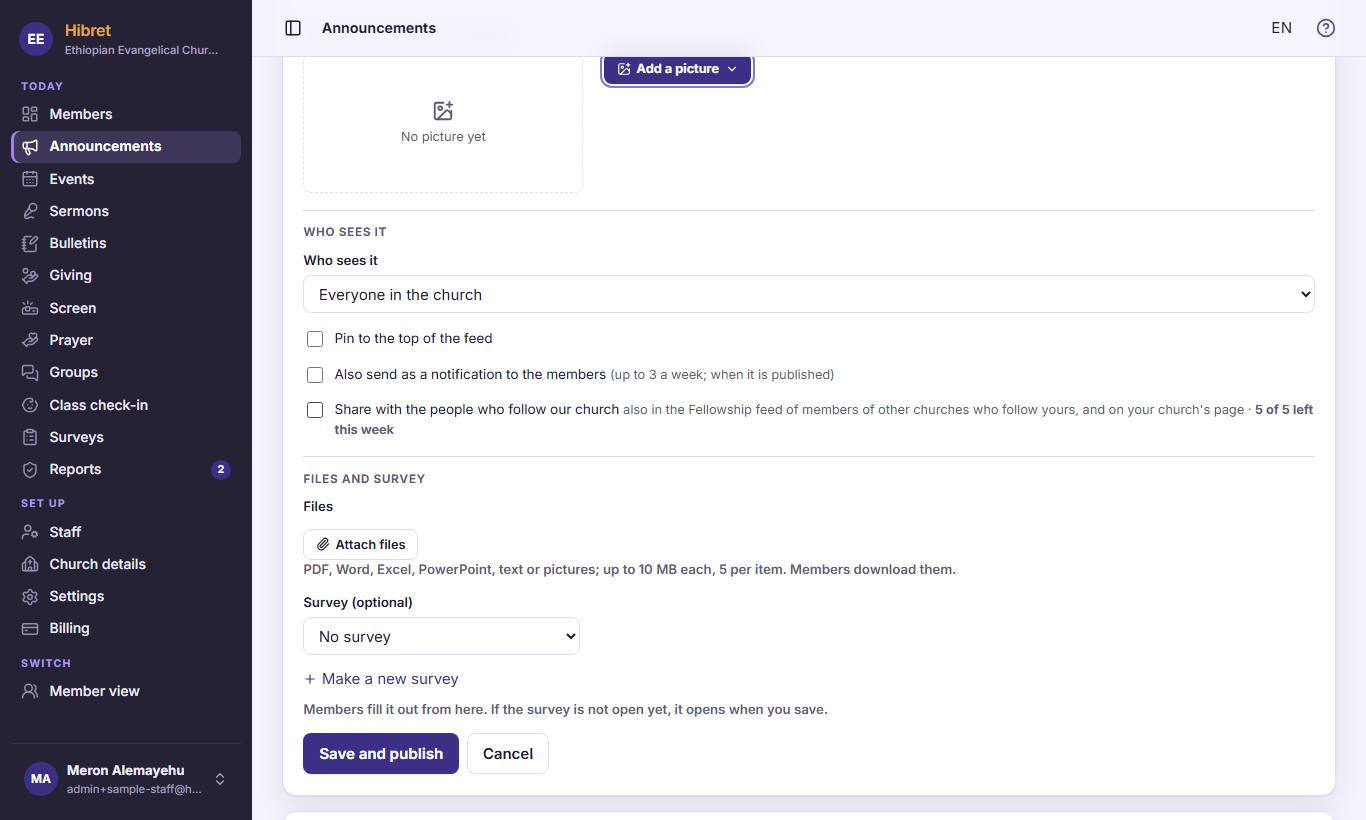Click the Class check-in icon
1366x820 pixels.
pyautogui.click(x=30, y=405)
